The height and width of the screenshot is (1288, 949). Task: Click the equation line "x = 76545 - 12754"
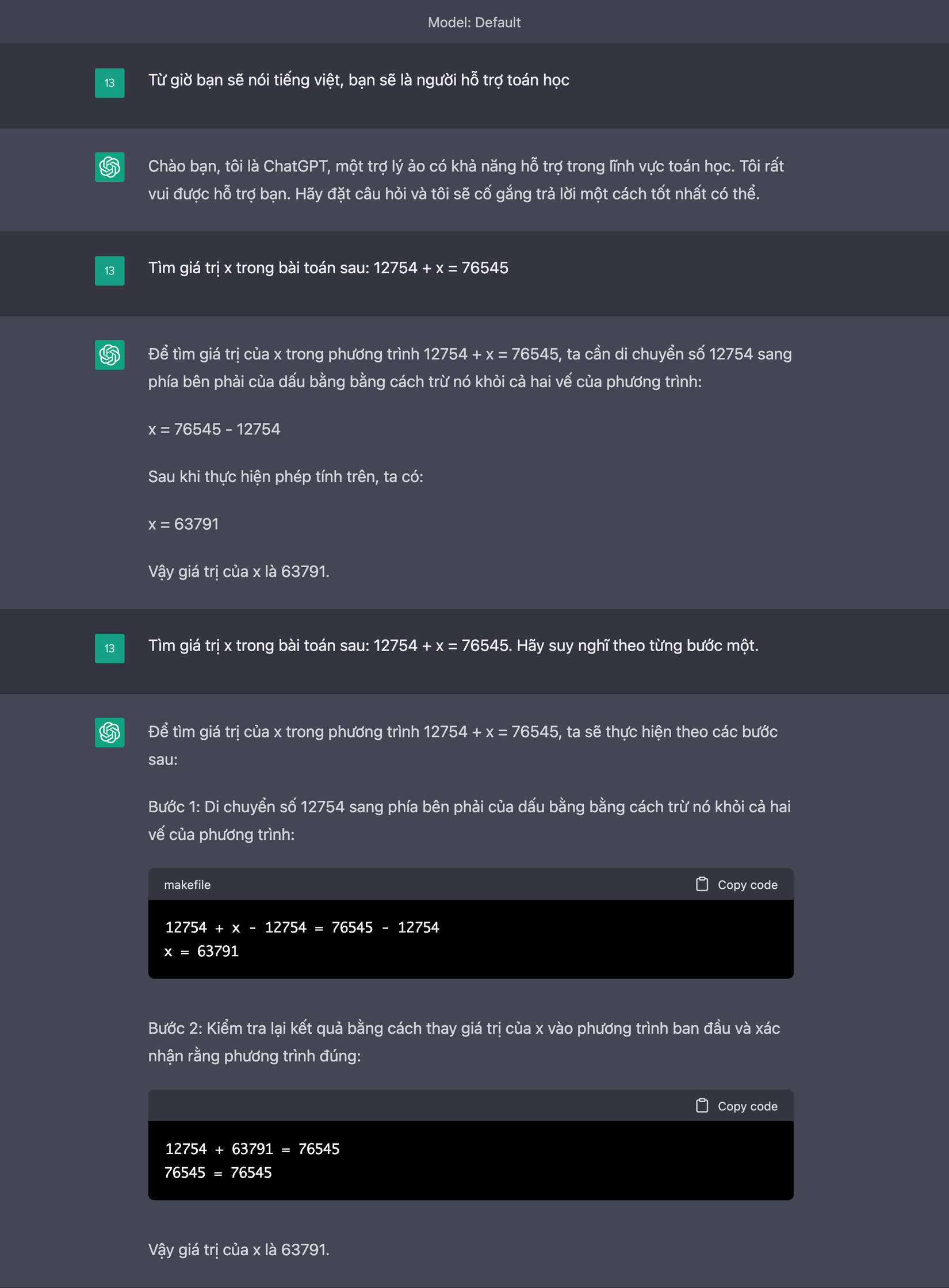coord(214,429)
